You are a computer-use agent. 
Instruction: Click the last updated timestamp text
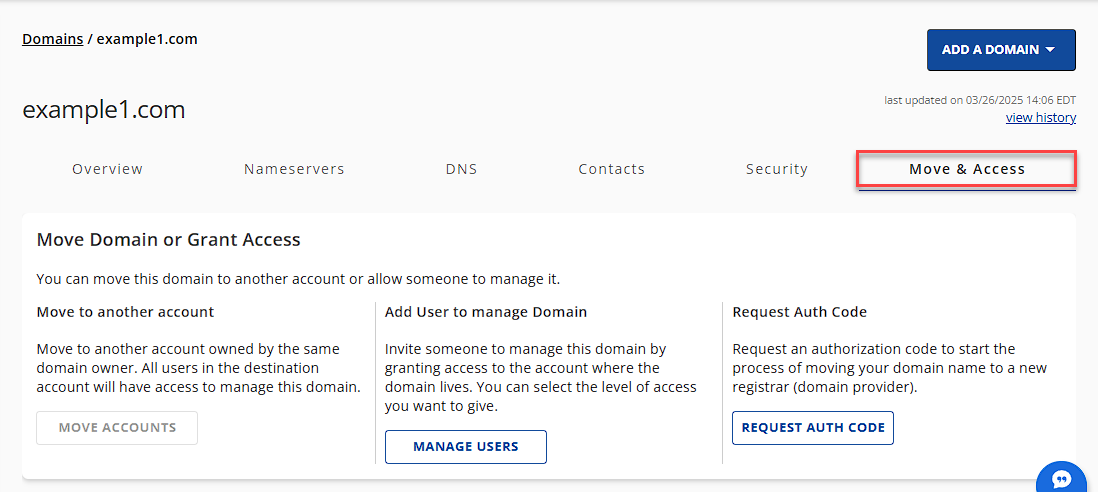click(x=980, y=100)
